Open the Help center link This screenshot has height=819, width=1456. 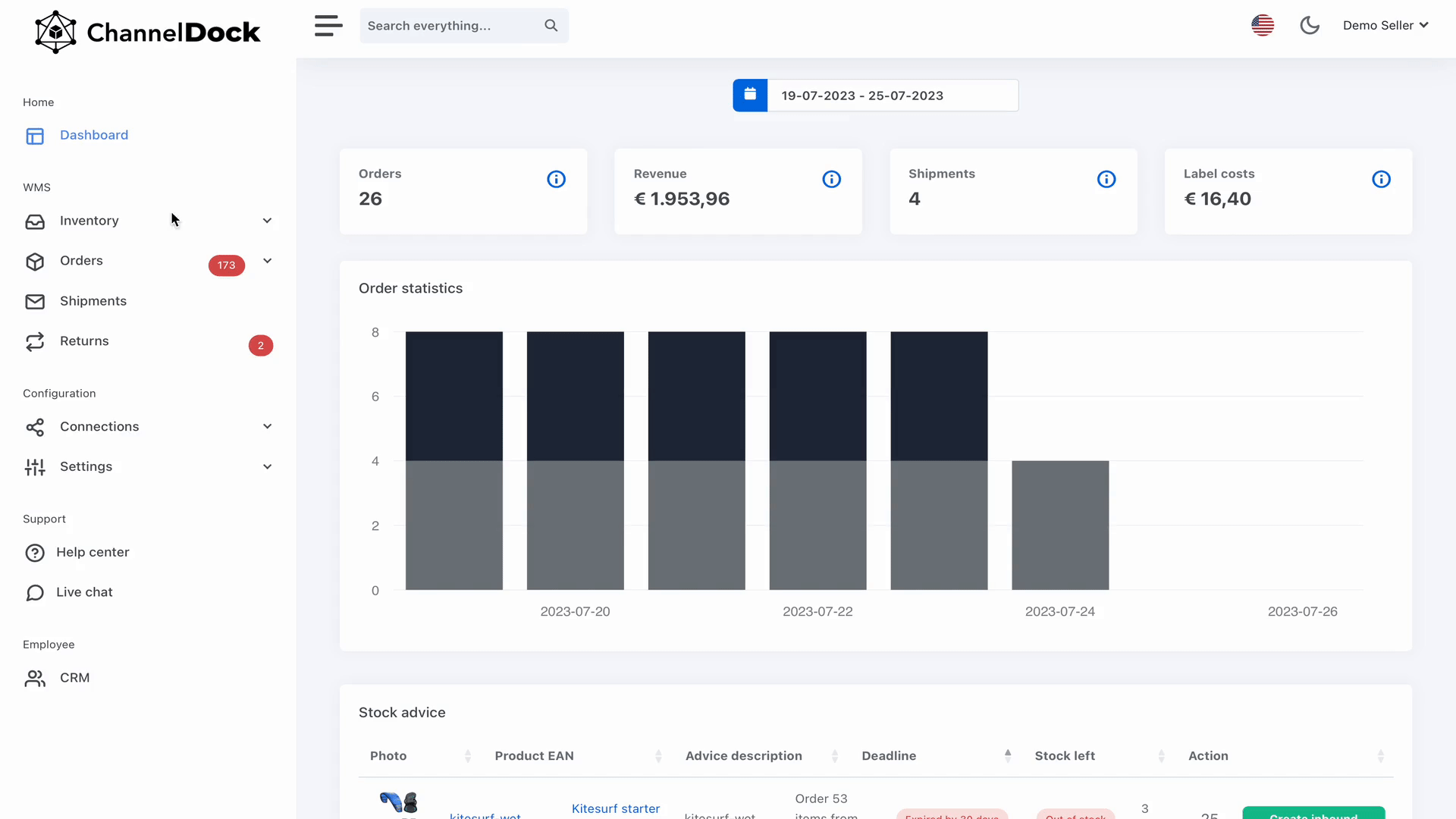pos(93,553)
